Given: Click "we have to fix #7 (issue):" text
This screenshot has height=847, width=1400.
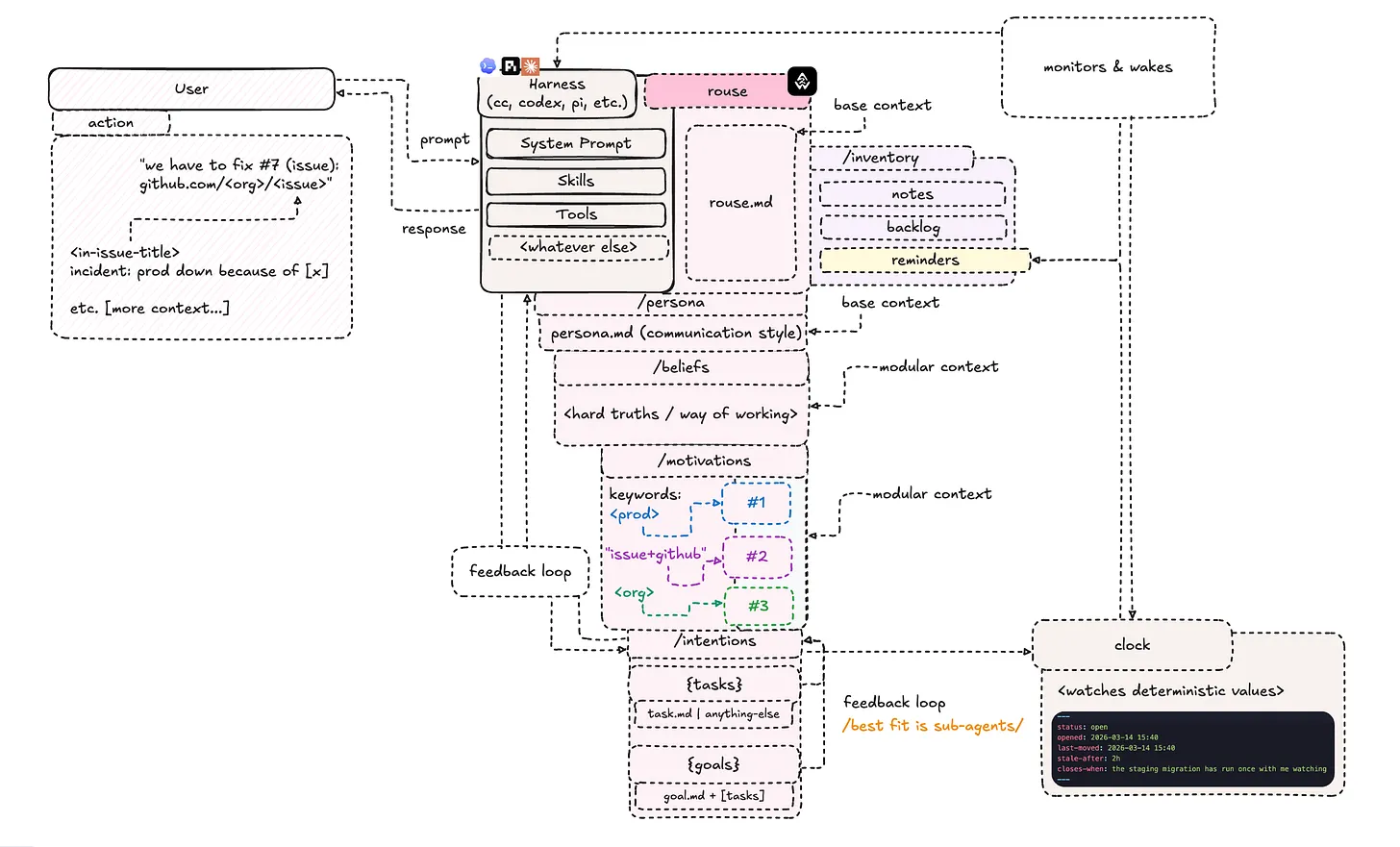Looking at the screenshot, I should click(238, 165).
